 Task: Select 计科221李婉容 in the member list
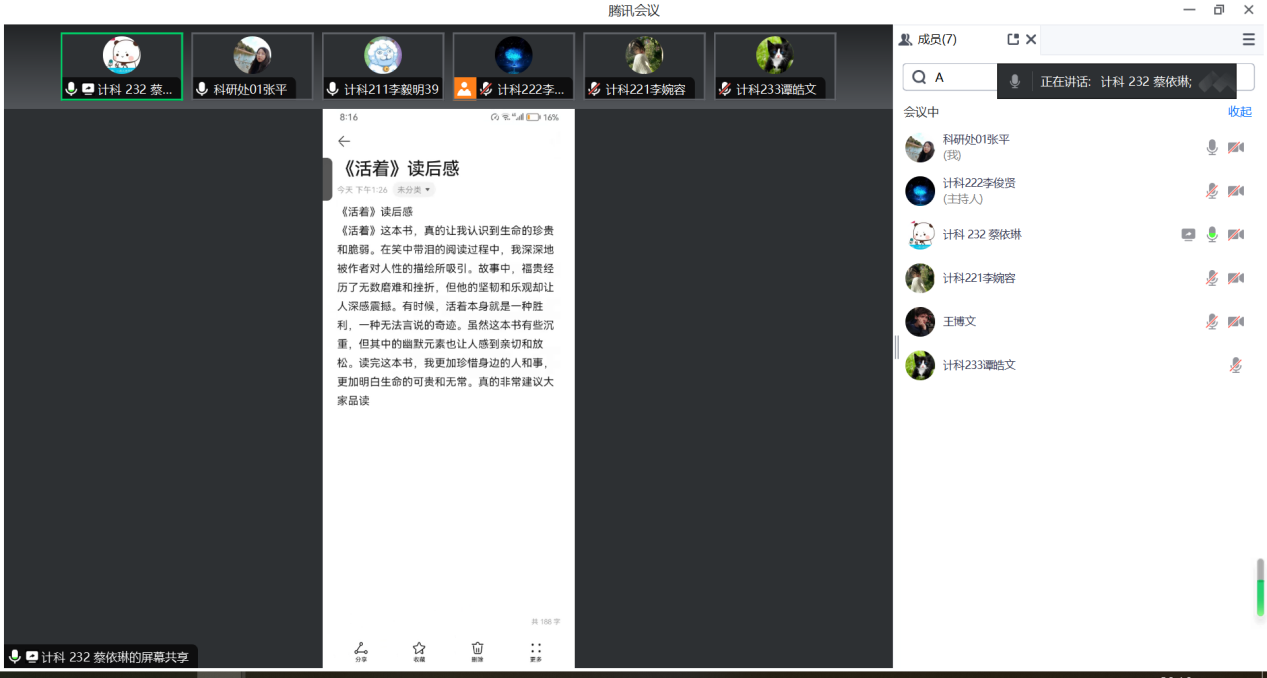click(978, 278)
